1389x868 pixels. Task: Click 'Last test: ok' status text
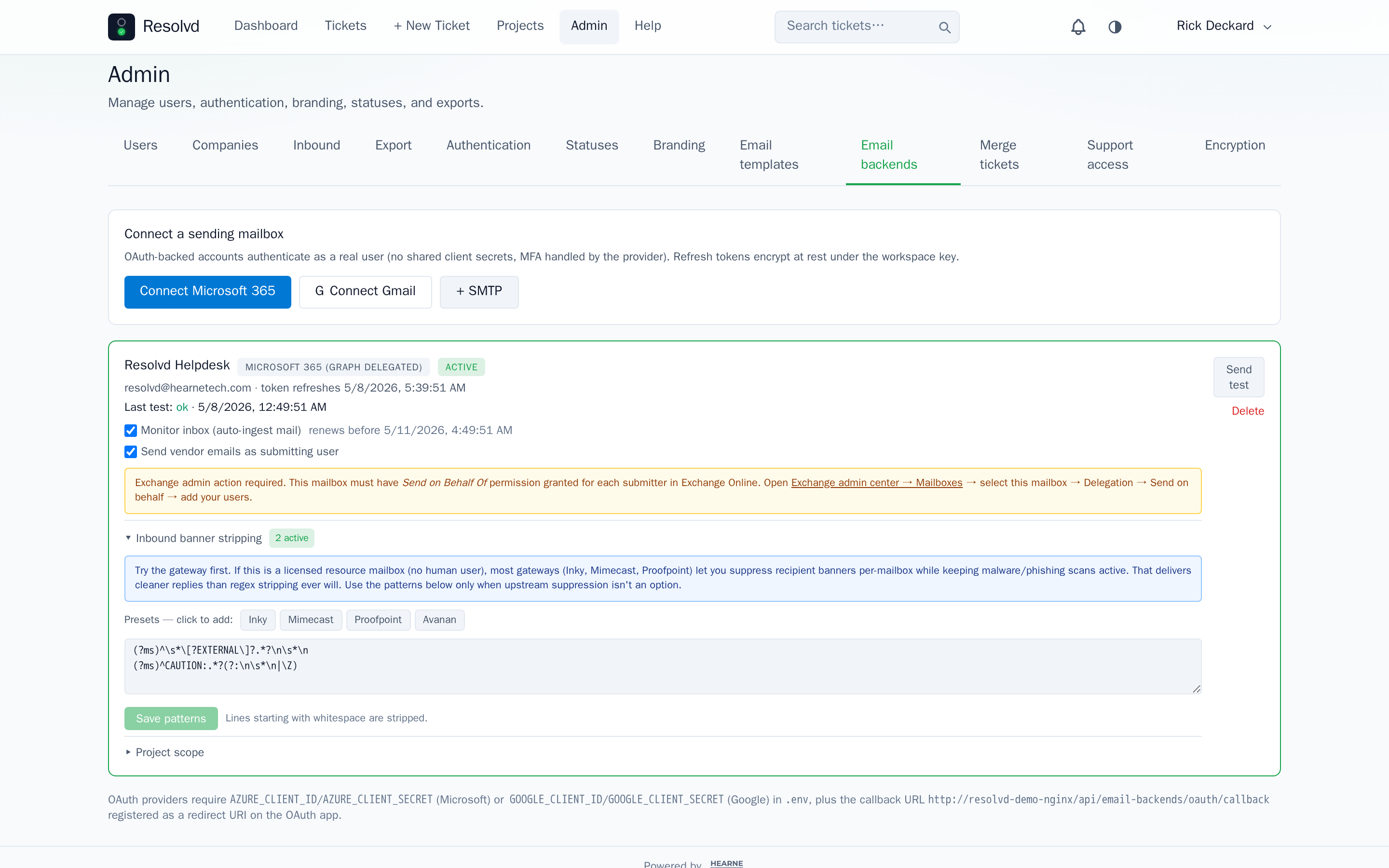coord(156,407)
